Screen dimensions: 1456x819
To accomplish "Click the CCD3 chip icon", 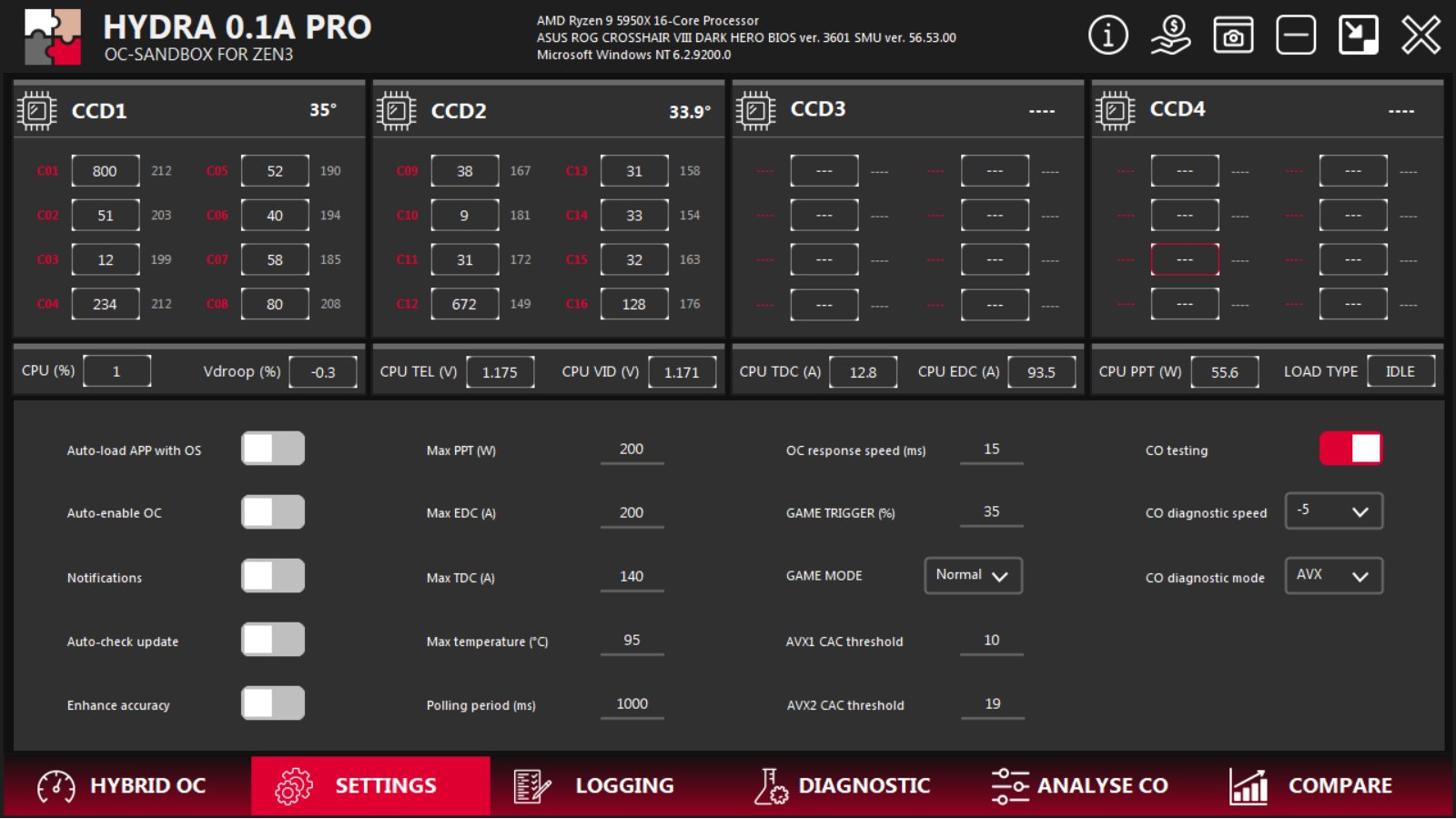I will pyautogui.click(x=755, y=111).
